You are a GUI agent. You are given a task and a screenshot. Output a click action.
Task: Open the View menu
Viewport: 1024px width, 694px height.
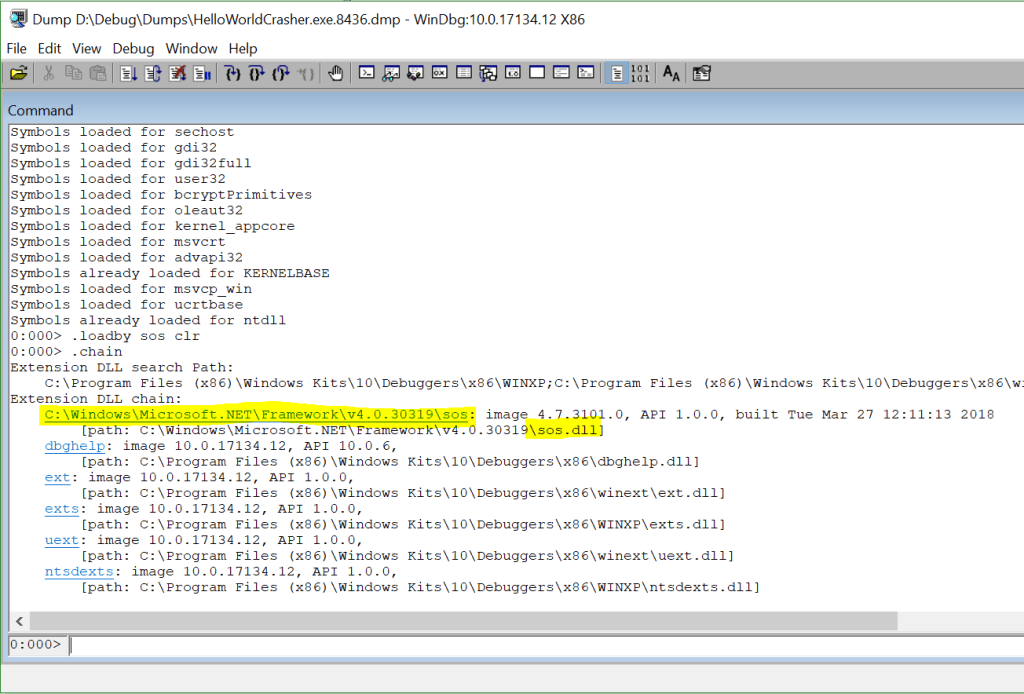87,48
